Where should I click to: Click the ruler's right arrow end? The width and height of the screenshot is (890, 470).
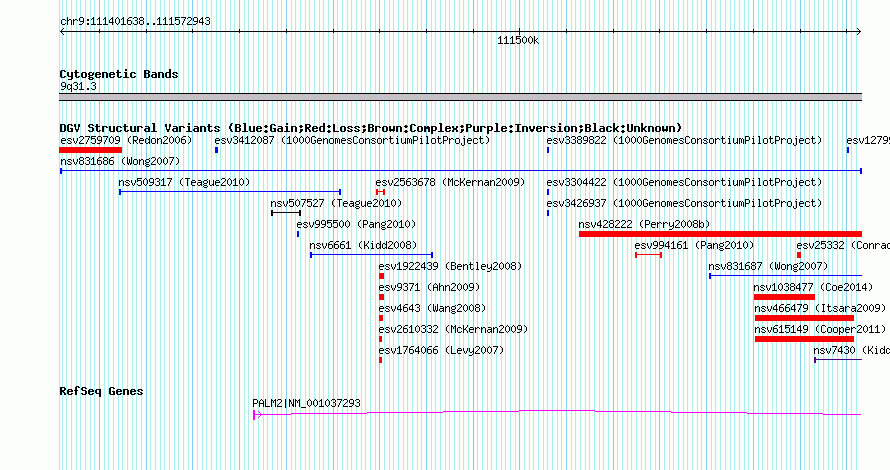(859, 32)
